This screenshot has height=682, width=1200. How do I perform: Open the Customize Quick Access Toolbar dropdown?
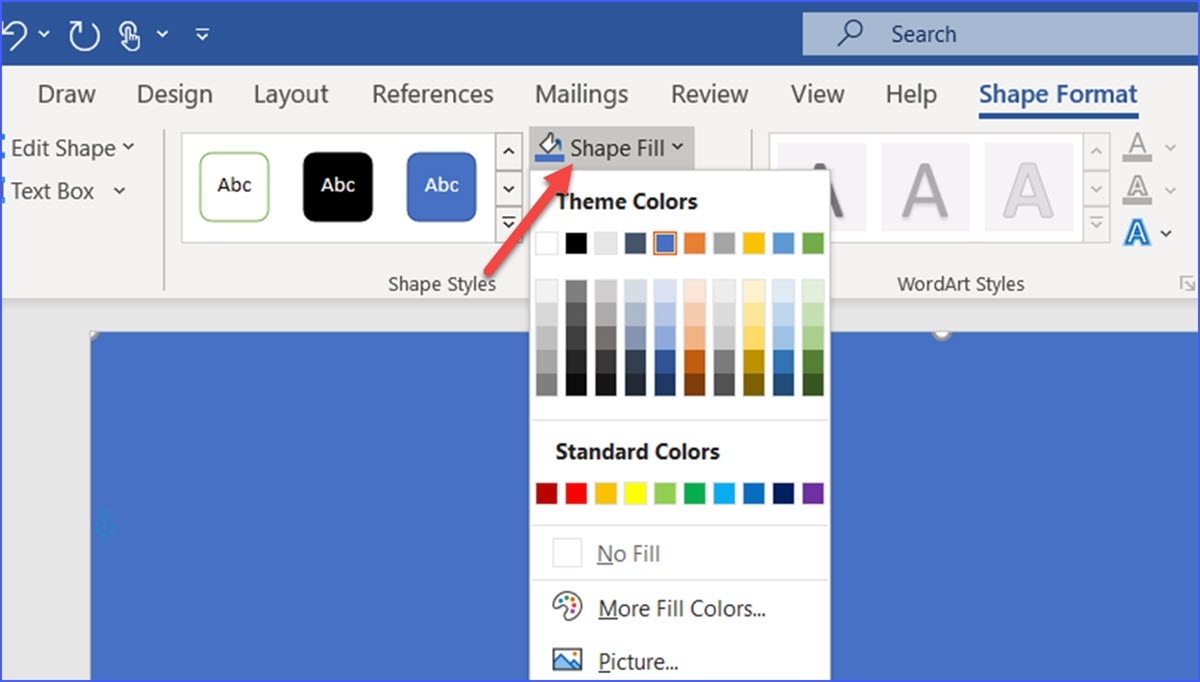click(202, 35)
